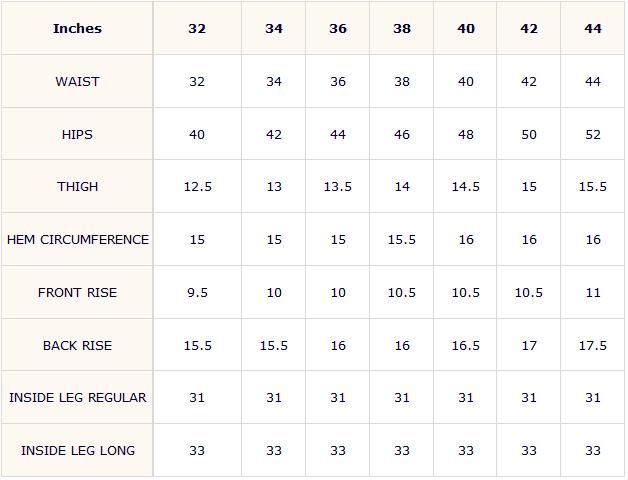Click the THIGH row label
This screenshot has height=480, width=628.
[77, 186]
